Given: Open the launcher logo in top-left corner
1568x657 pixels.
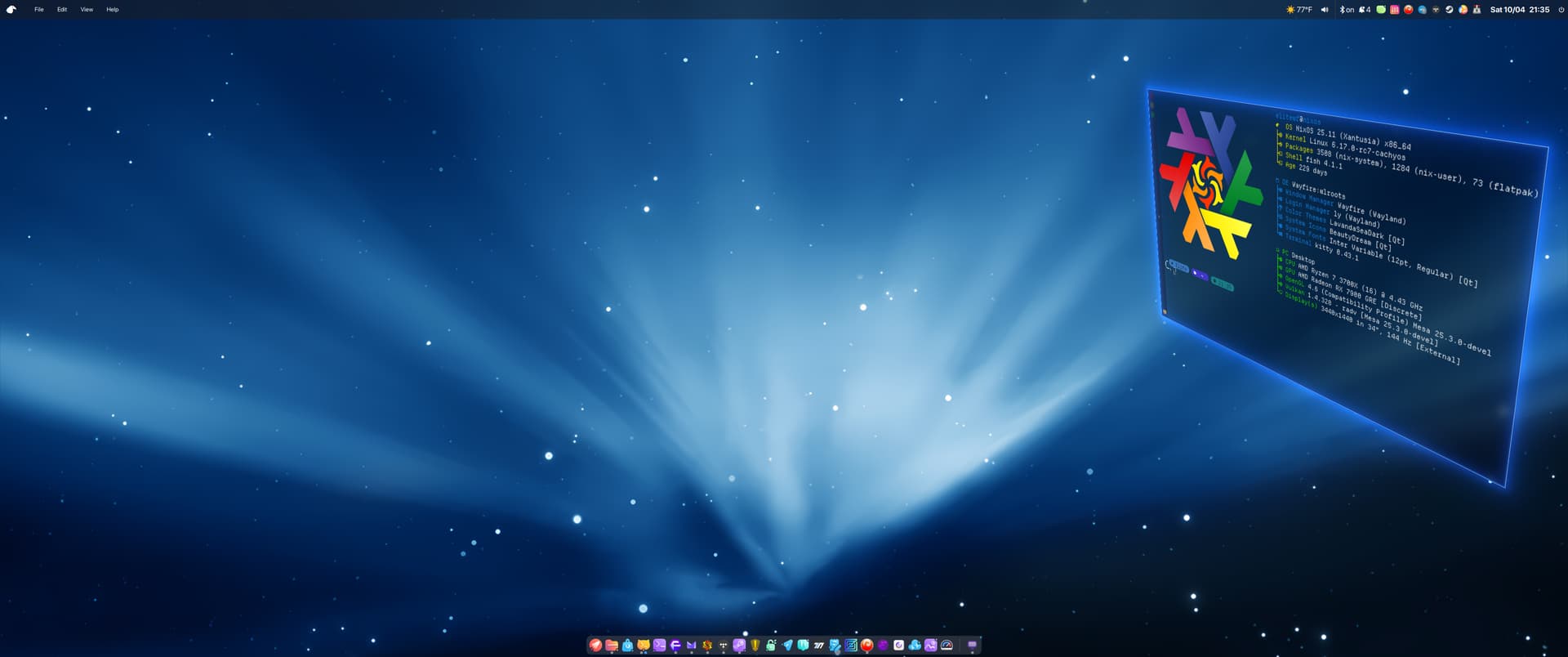Looking at the screenshot, I should pos(11,10).
